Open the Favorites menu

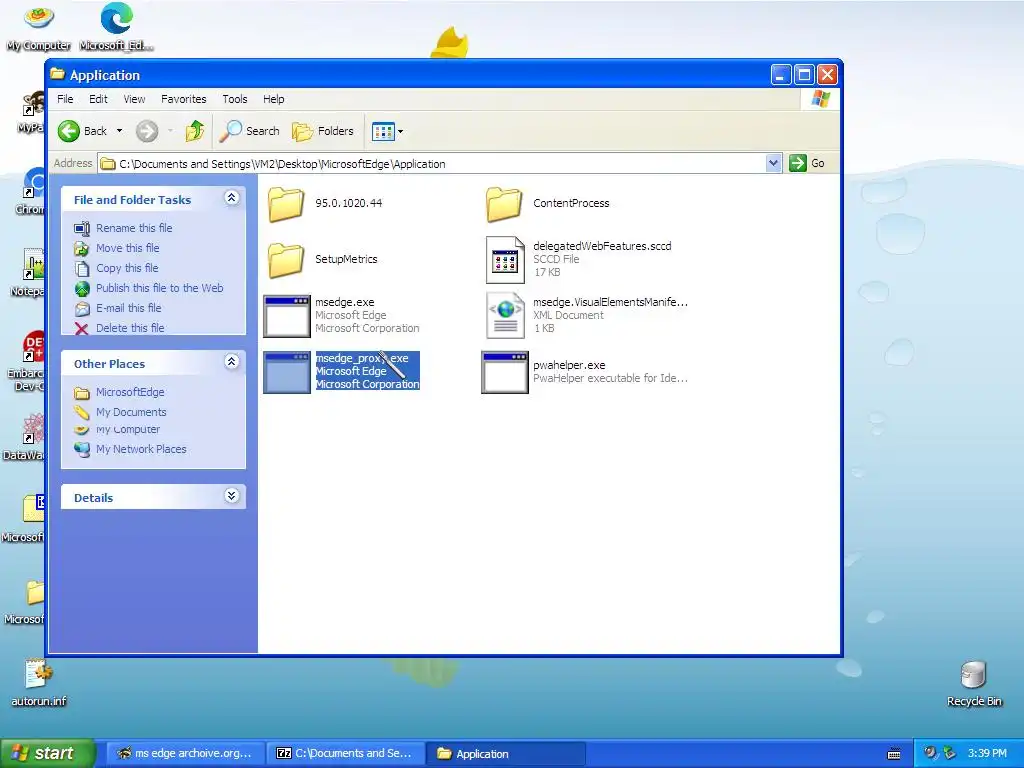coord(184,99)
